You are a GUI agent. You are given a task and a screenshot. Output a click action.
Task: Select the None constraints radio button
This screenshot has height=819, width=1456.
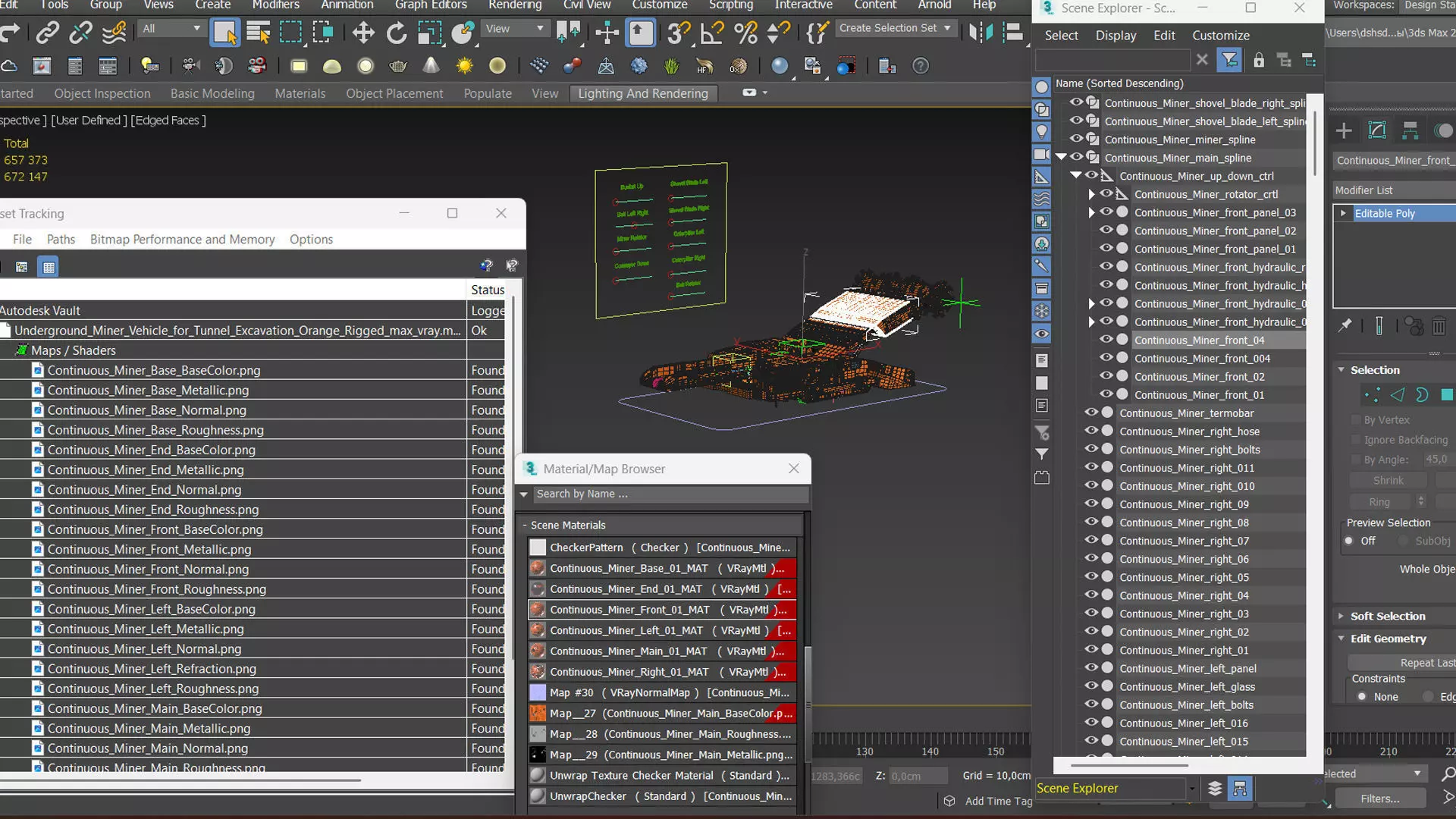[1362, 697]
